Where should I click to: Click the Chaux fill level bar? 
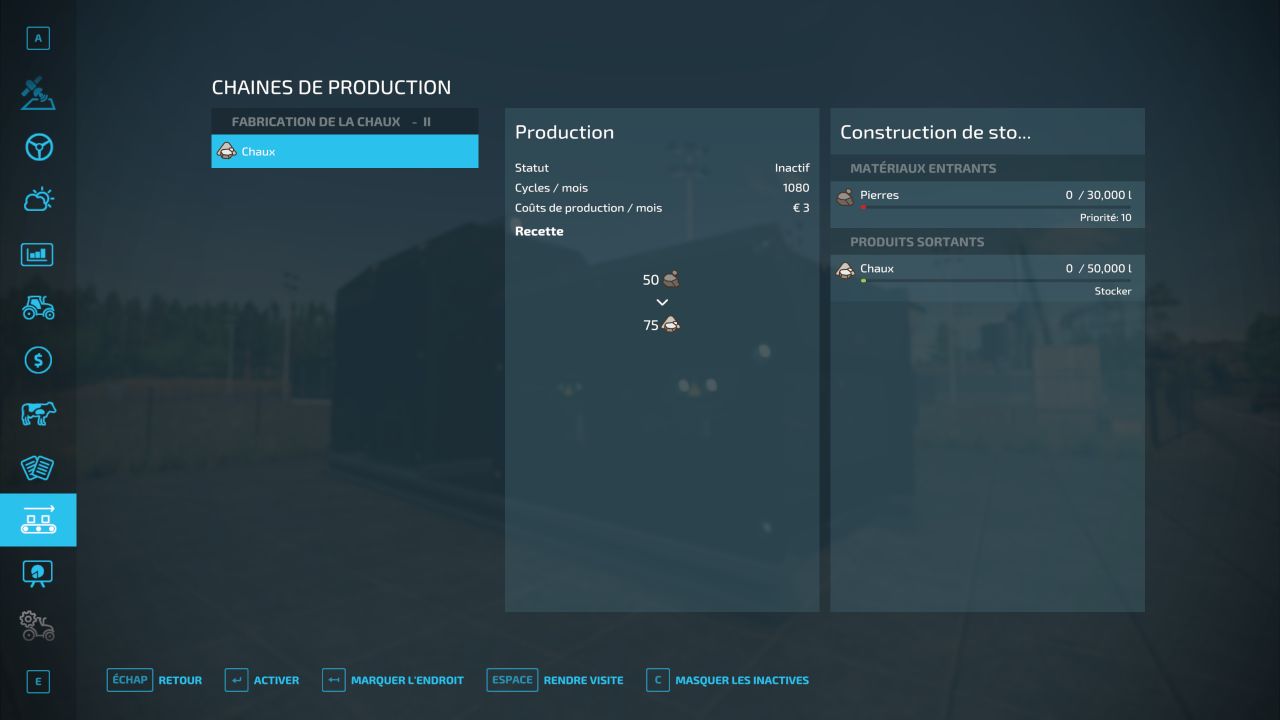pyautogui.click(x=996, y=281)
